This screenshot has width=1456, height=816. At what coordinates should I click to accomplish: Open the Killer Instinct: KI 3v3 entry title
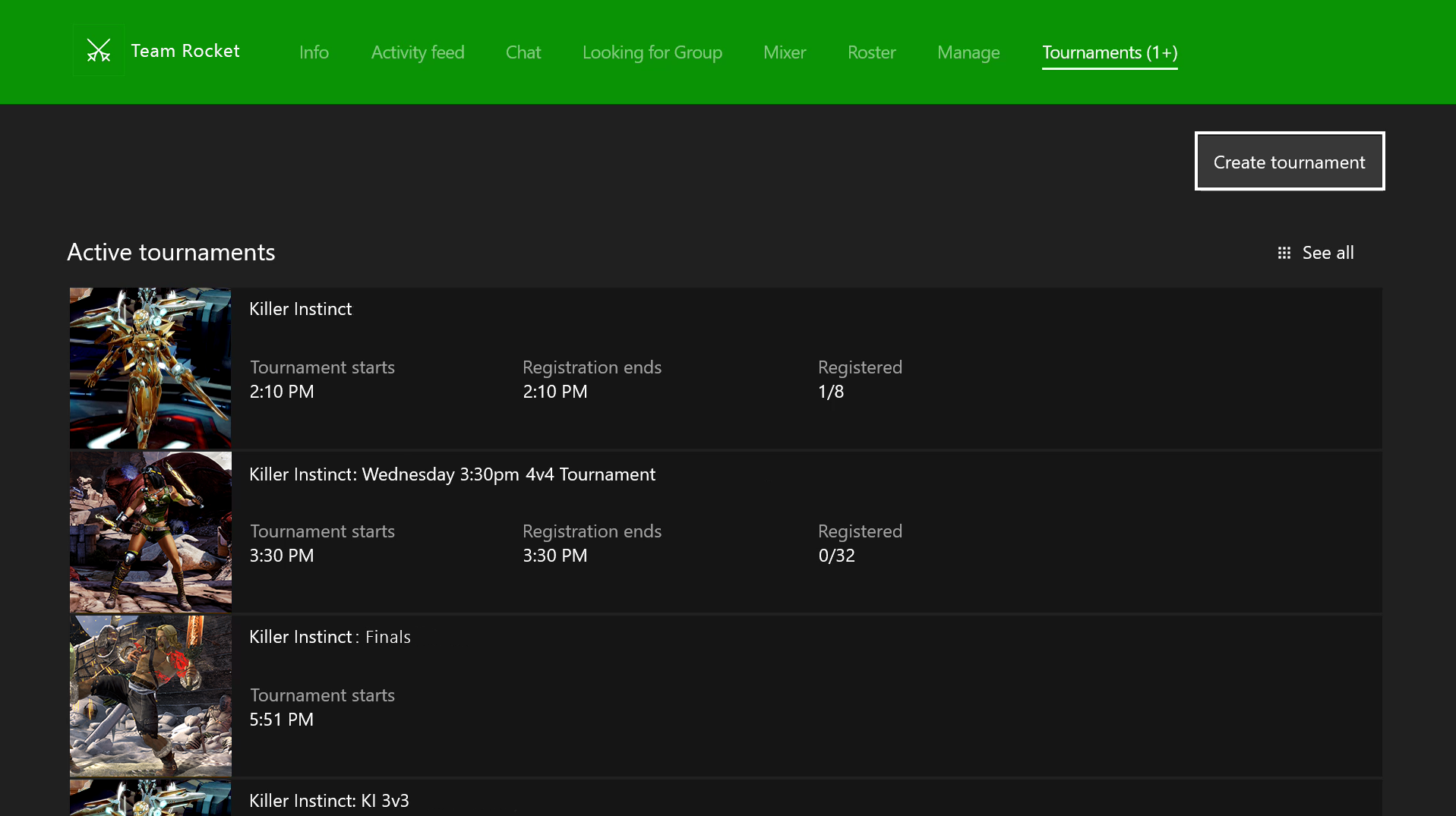(329, 801)
